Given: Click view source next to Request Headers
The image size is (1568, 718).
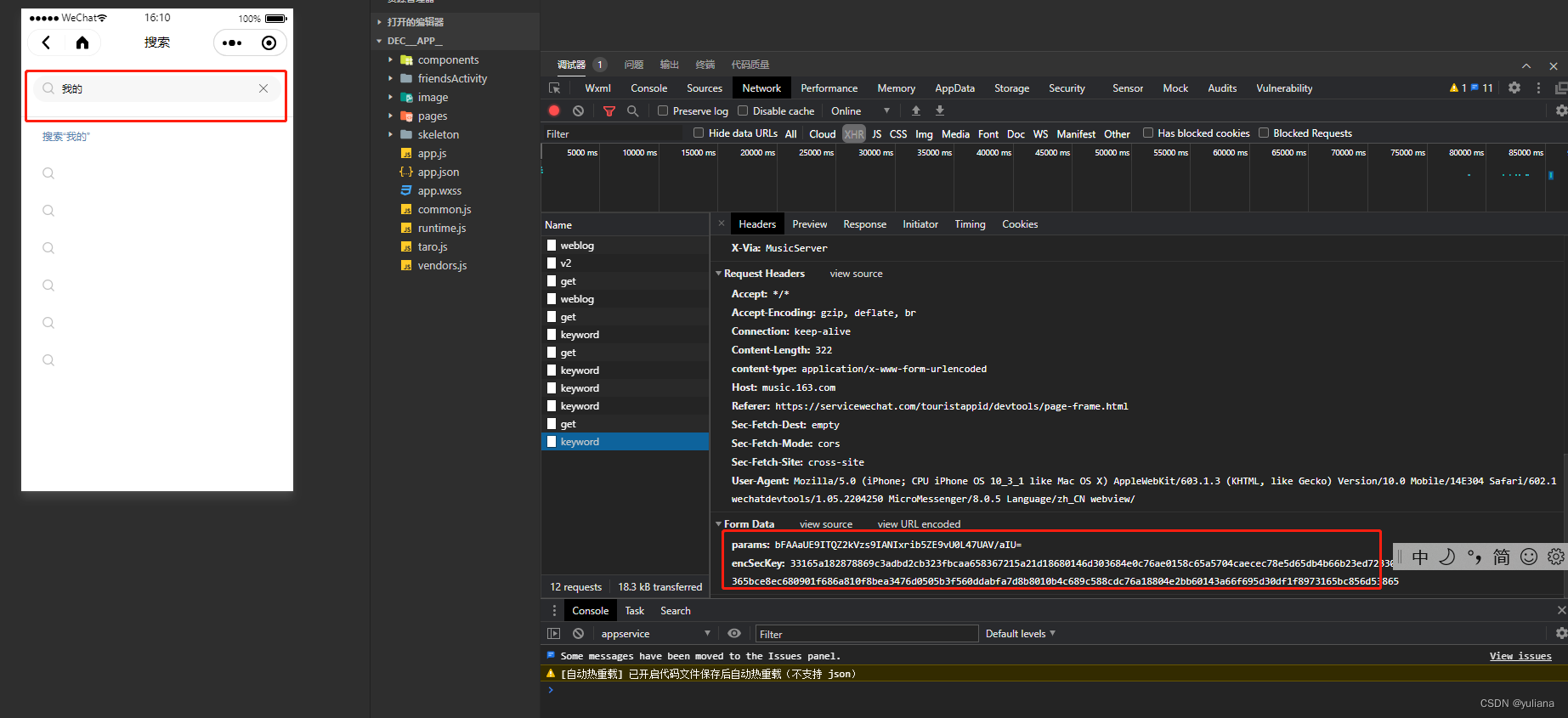Looking at the screenshot, I should point(856,274).
